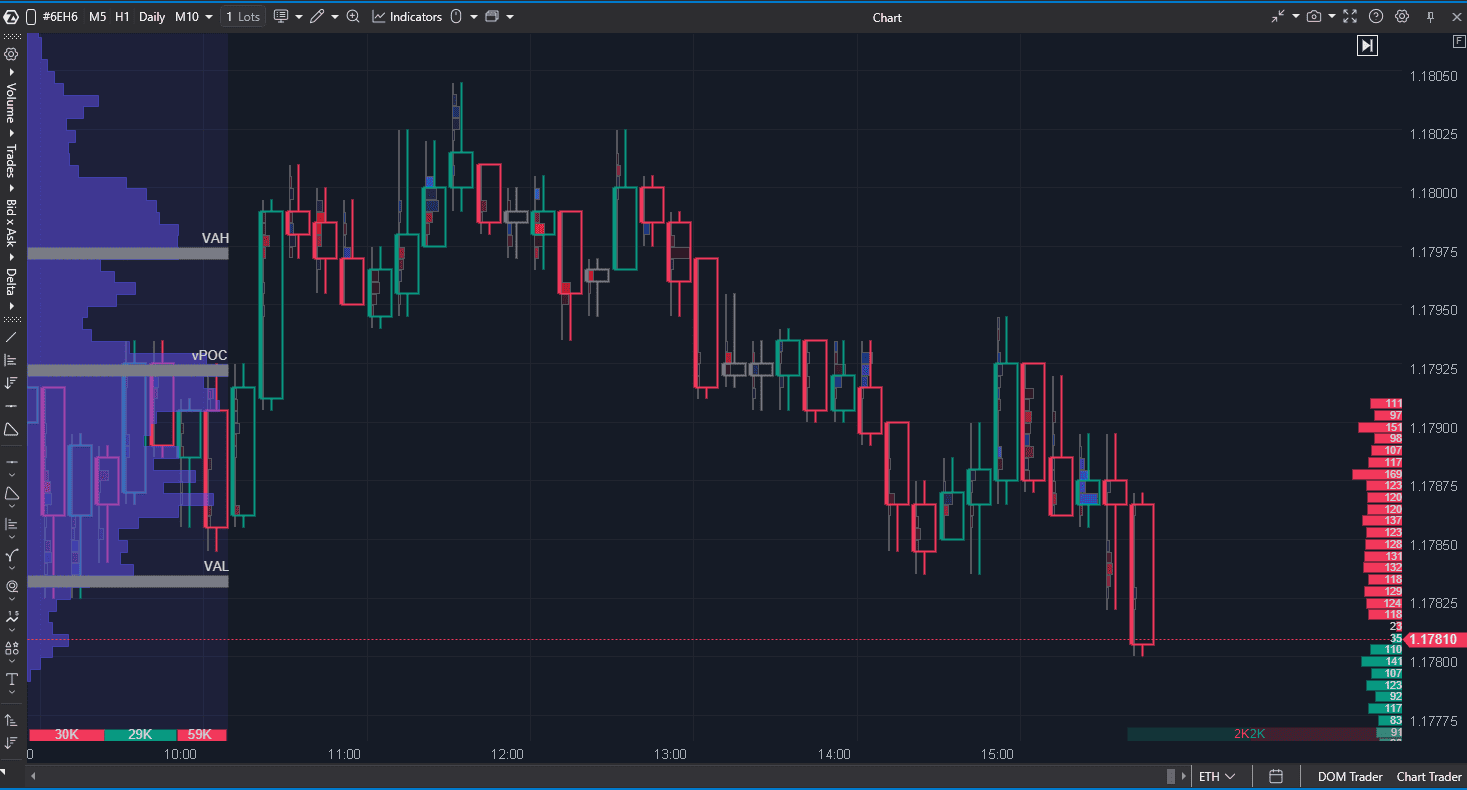Select the trend line drawing tool
Screen dimensions: 1467x790
click(x=11, y=337)
